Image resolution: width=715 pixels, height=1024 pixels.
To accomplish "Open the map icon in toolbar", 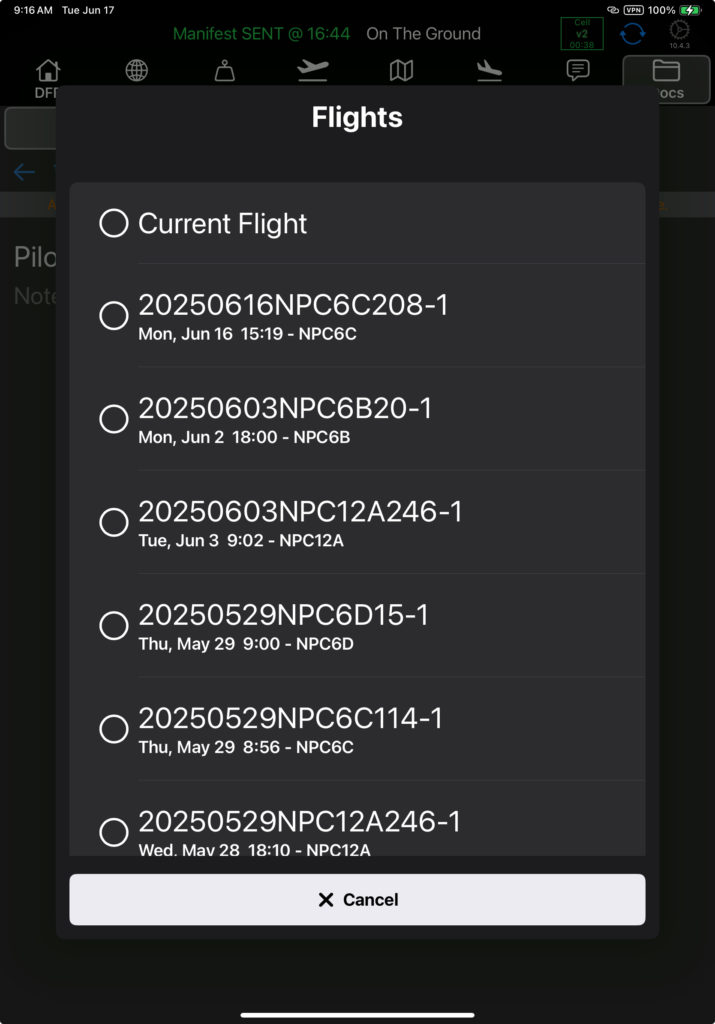I will [x=402, y=71].
